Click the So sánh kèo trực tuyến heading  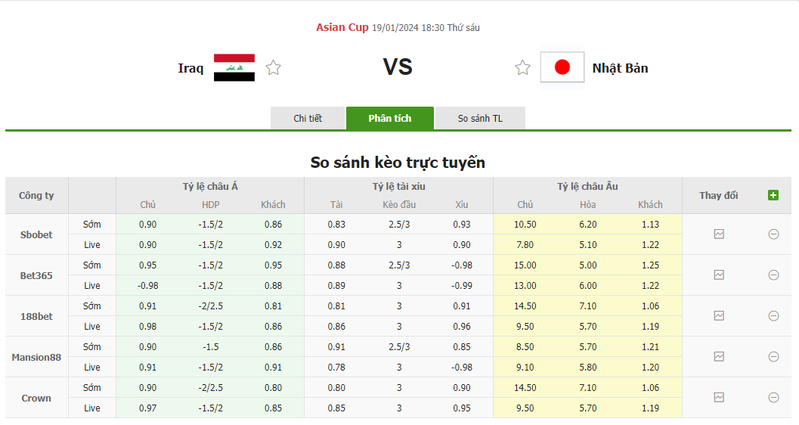point(398,162)
